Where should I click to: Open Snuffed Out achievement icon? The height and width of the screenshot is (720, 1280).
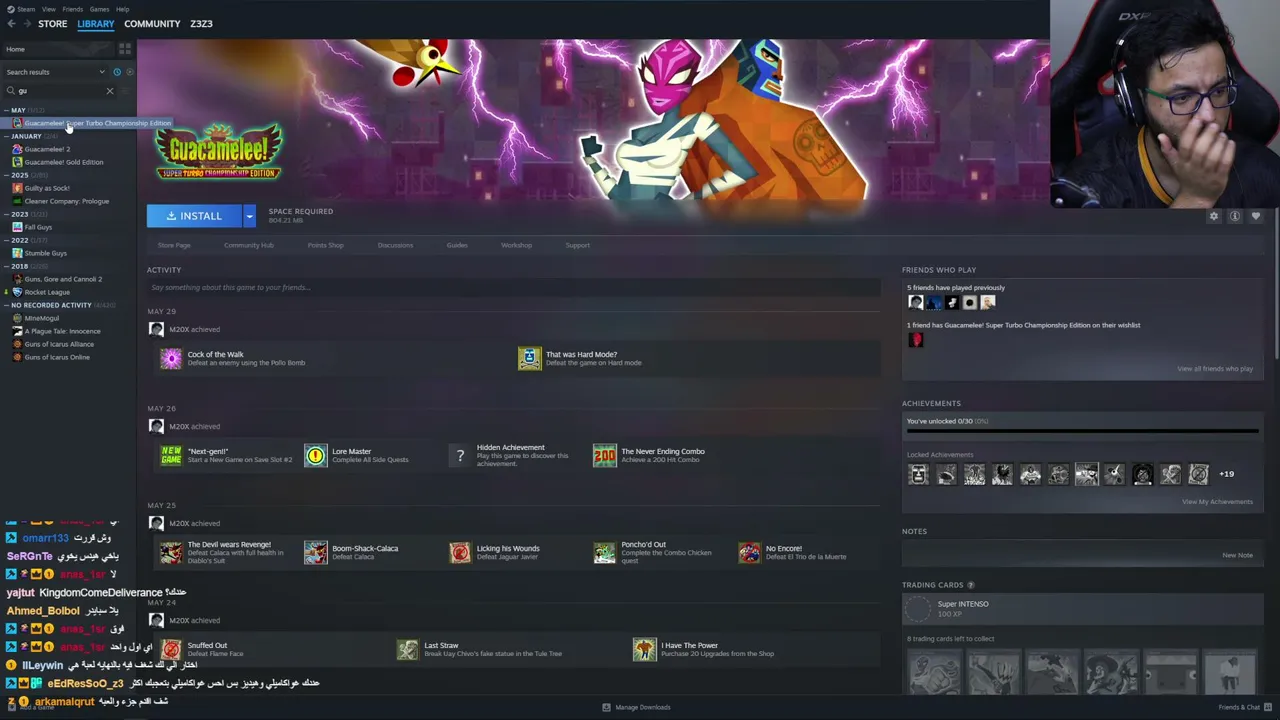pos(171,649)
